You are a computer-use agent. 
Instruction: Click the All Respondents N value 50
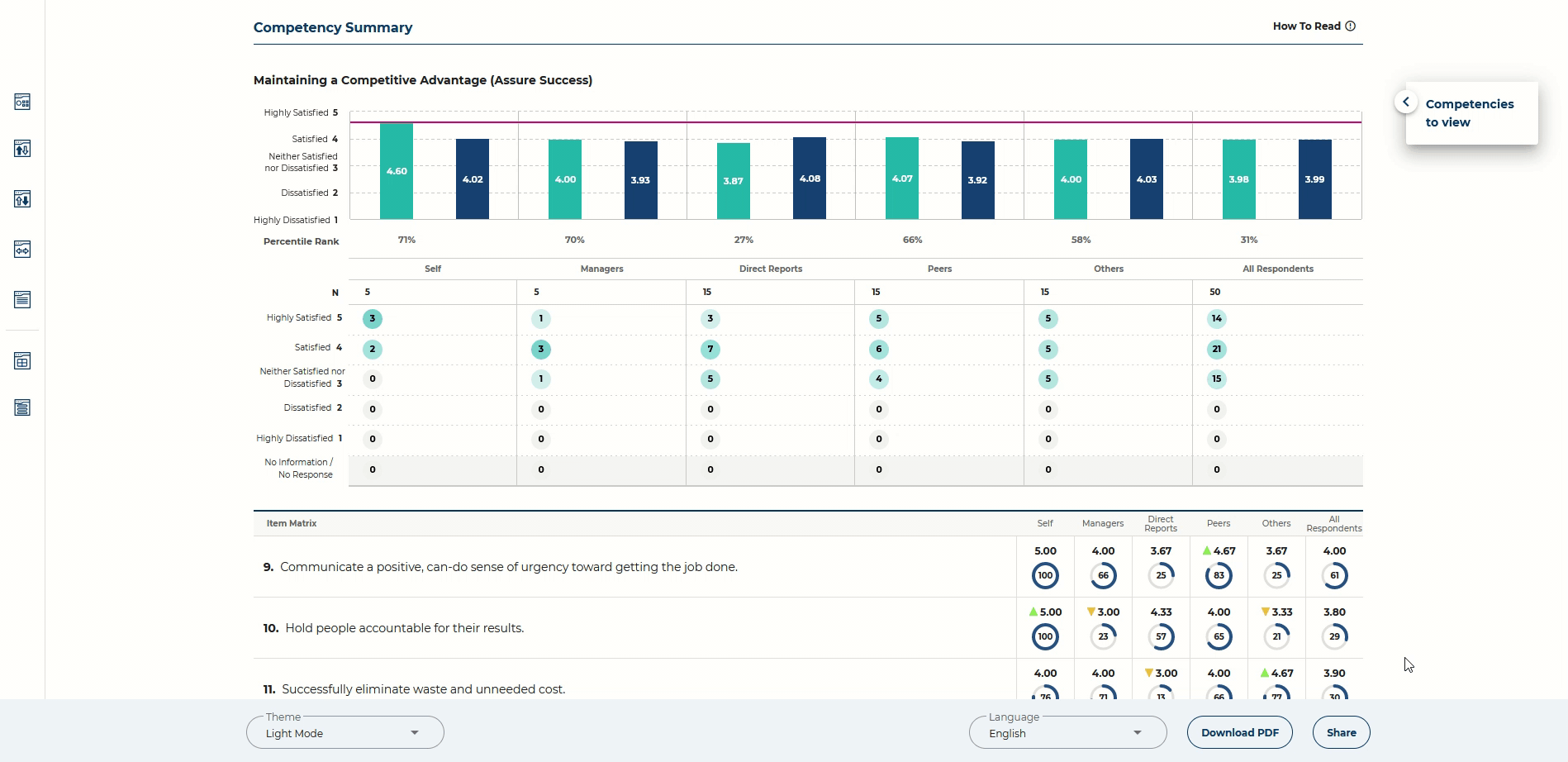pyautogui.click(x=1215, y=292)
